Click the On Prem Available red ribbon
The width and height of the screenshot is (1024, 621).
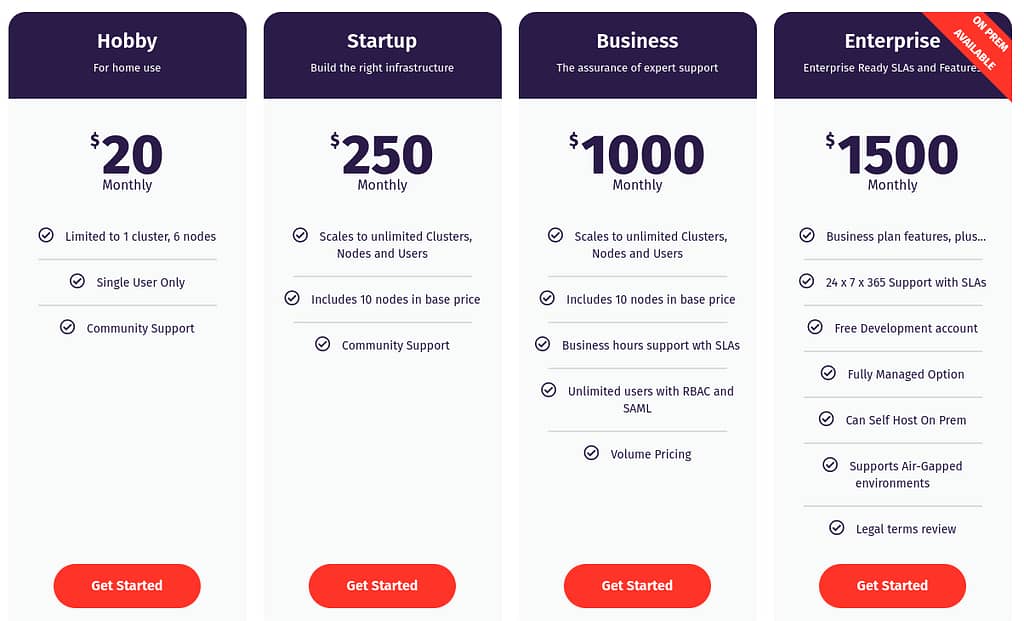976,47
